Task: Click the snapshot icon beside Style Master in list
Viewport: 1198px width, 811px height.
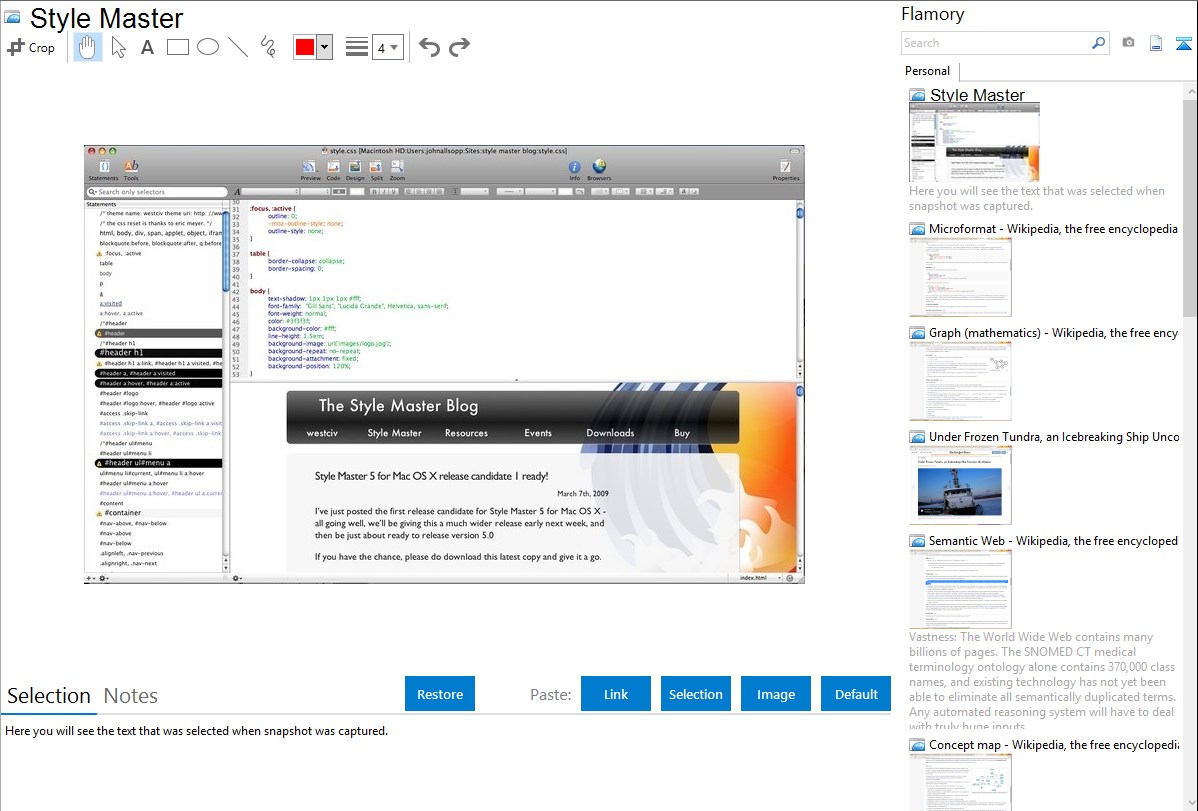Action: tap(917, 96)
